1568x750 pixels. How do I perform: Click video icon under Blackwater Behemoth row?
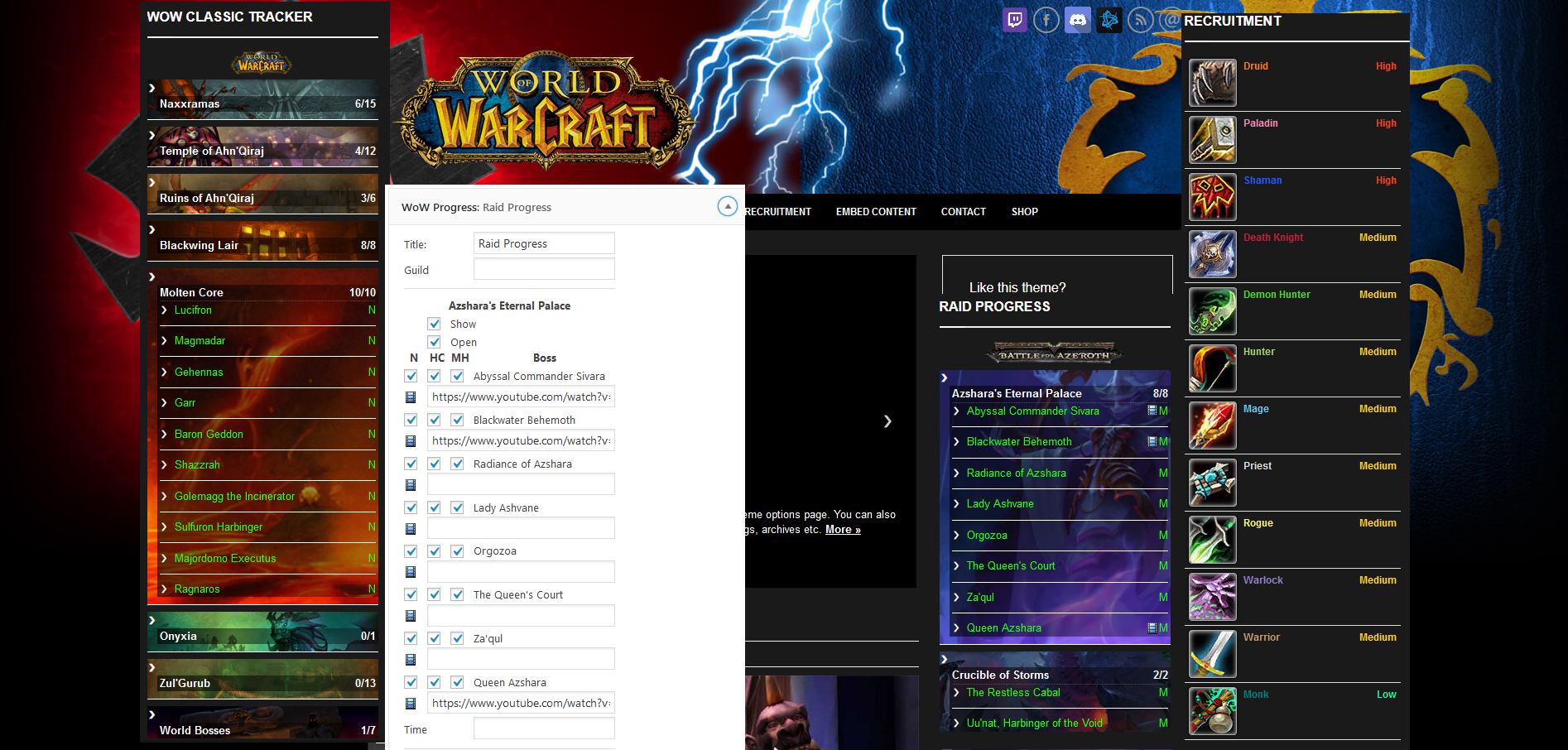(411, 441)
